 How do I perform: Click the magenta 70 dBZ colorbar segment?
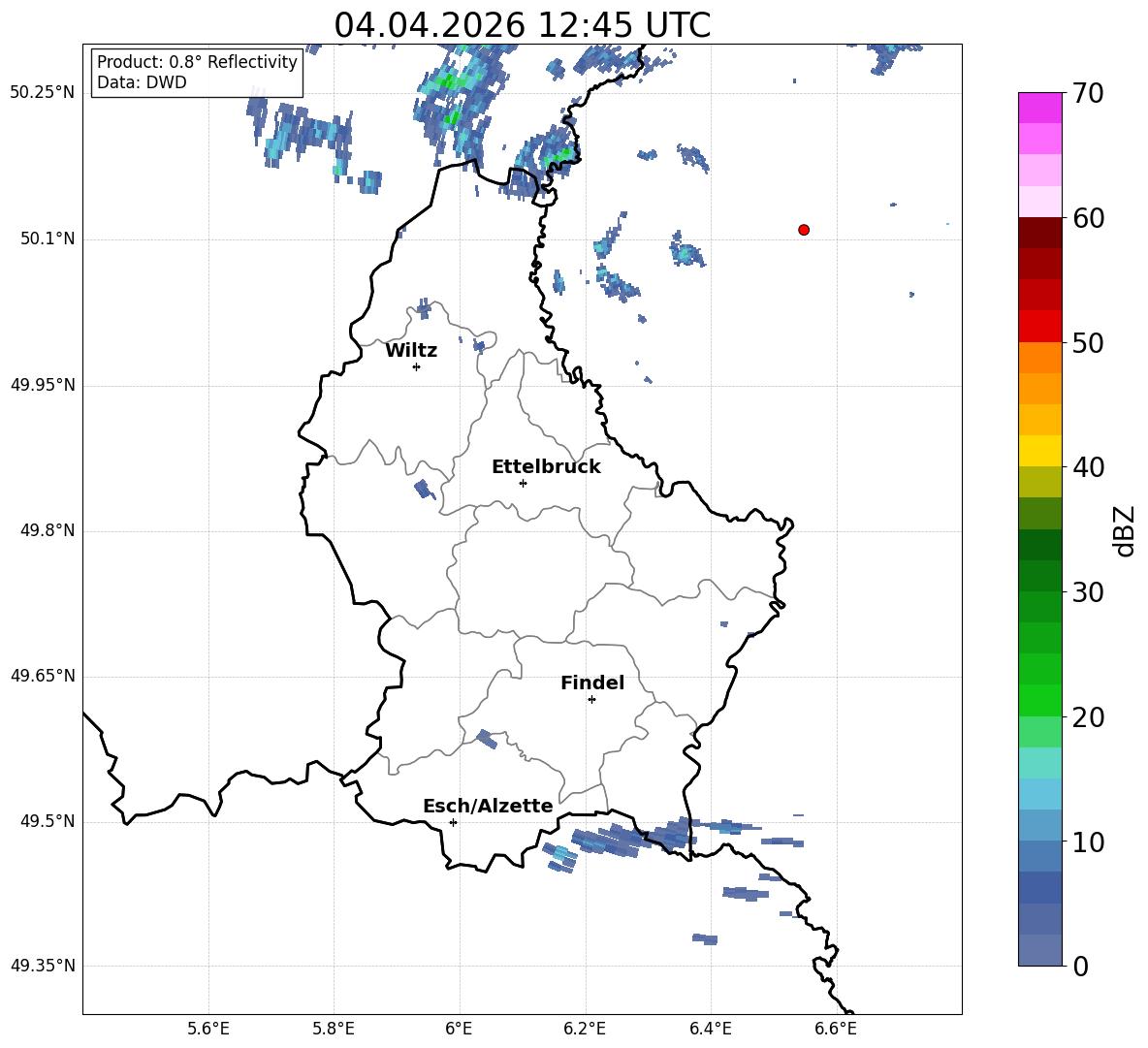point(1040,109)
